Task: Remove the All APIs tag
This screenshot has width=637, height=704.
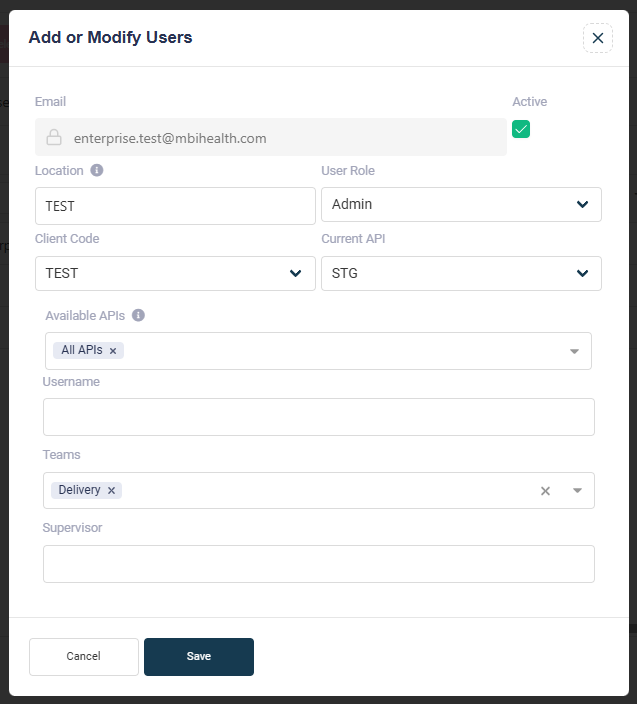Action: [113, 351]
